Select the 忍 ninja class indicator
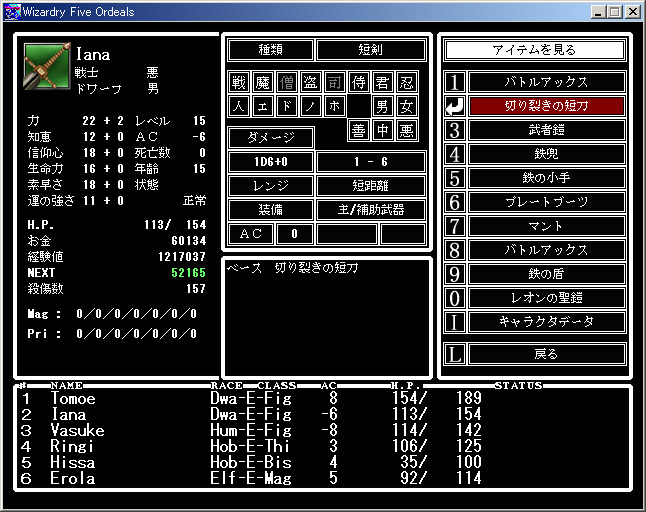Image resolution: width=646 pixels, height=512 pixels. 406,82
